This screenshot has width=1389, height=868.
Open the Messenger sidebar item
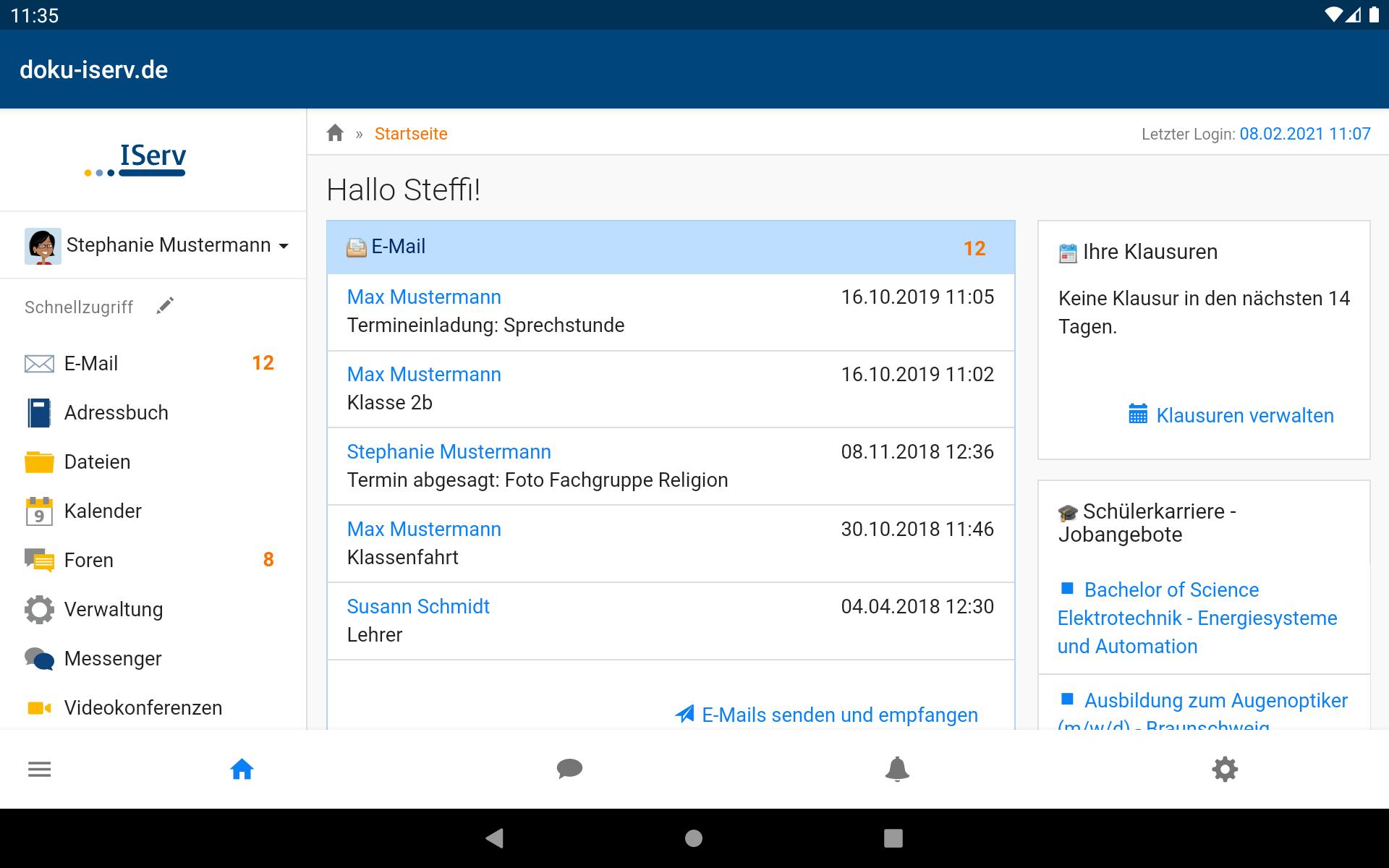coord(112,659)
